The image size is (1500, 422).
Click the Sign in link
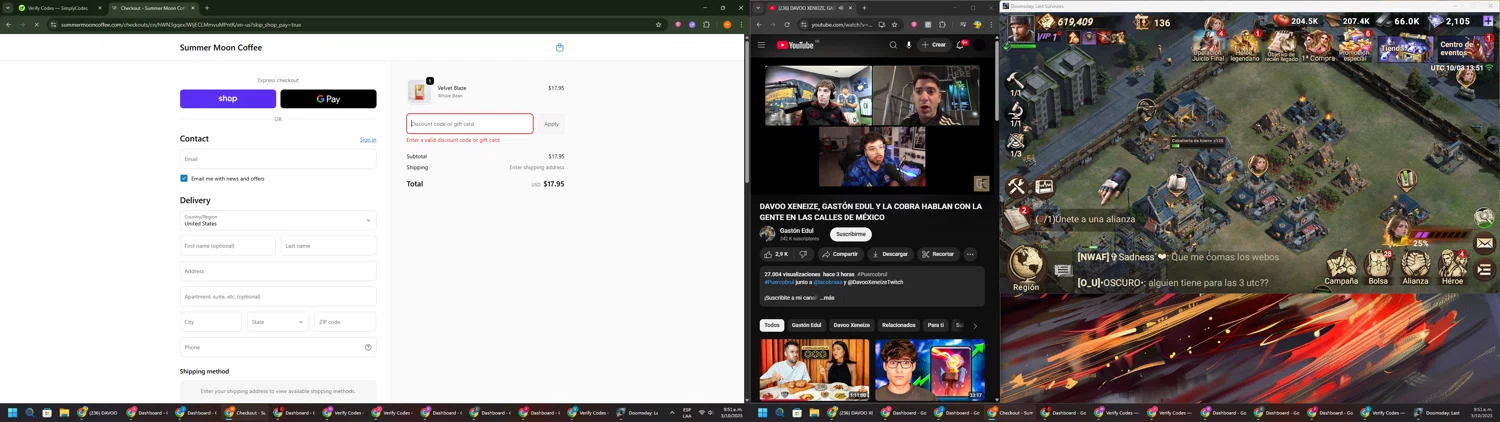[368, 140]
